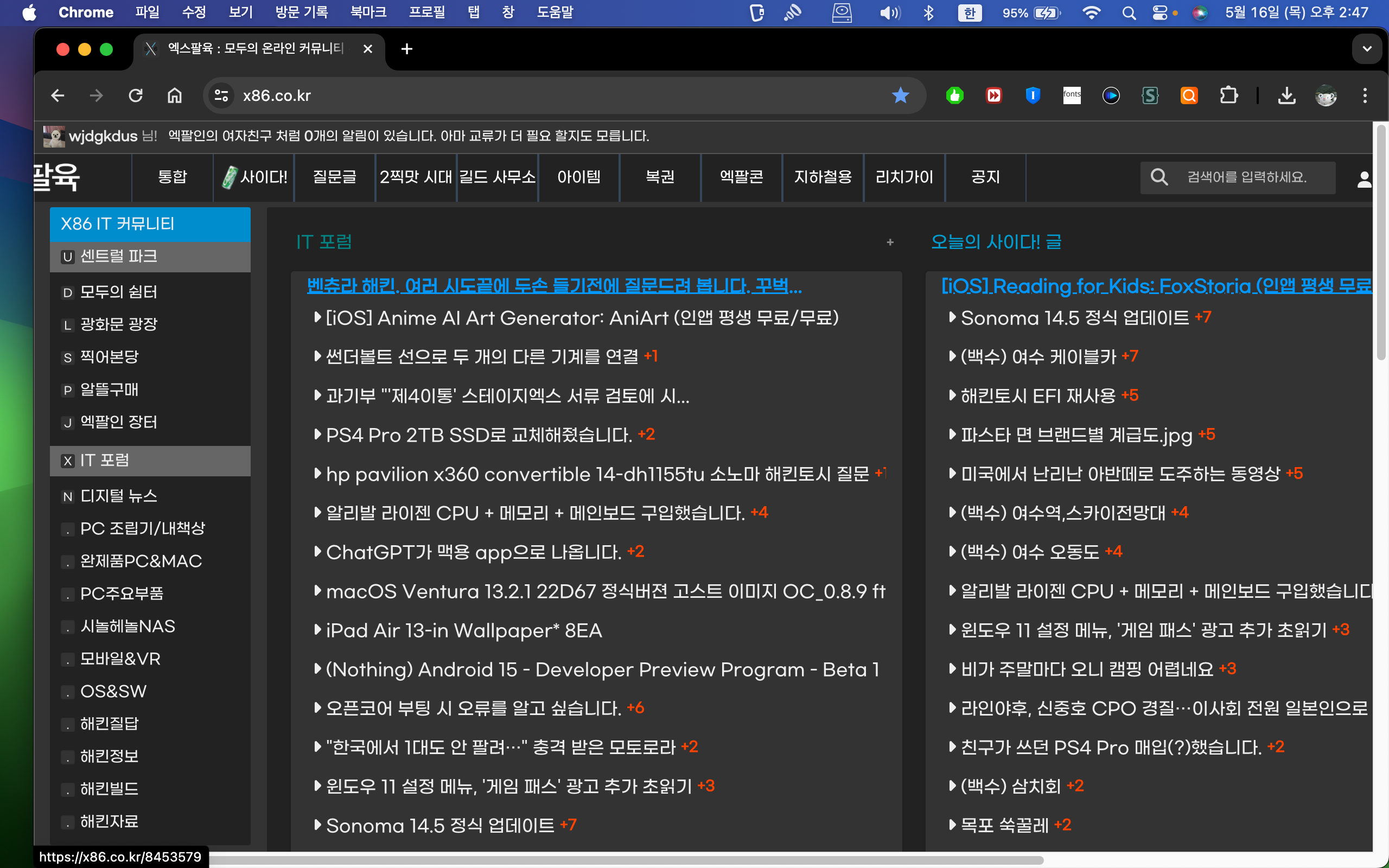Viewport: 1389px width, 868px height.
Task: Open the 파스타 면 브랜드별 계급도.jpg post
Action: (x=1077, y=435)
